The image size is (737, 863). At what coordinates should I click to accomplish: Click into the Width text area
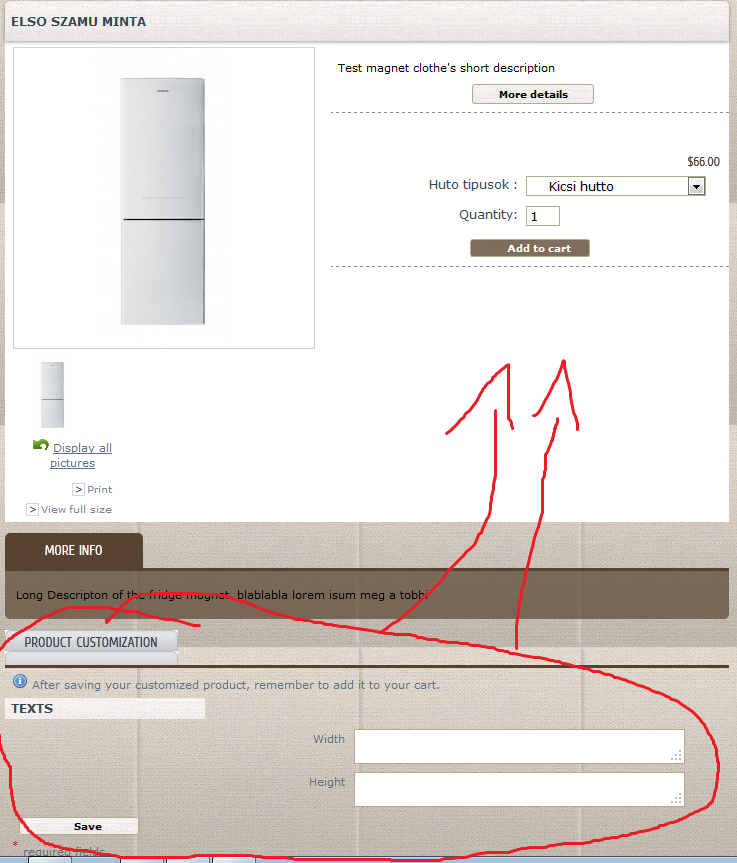[519, 746]
